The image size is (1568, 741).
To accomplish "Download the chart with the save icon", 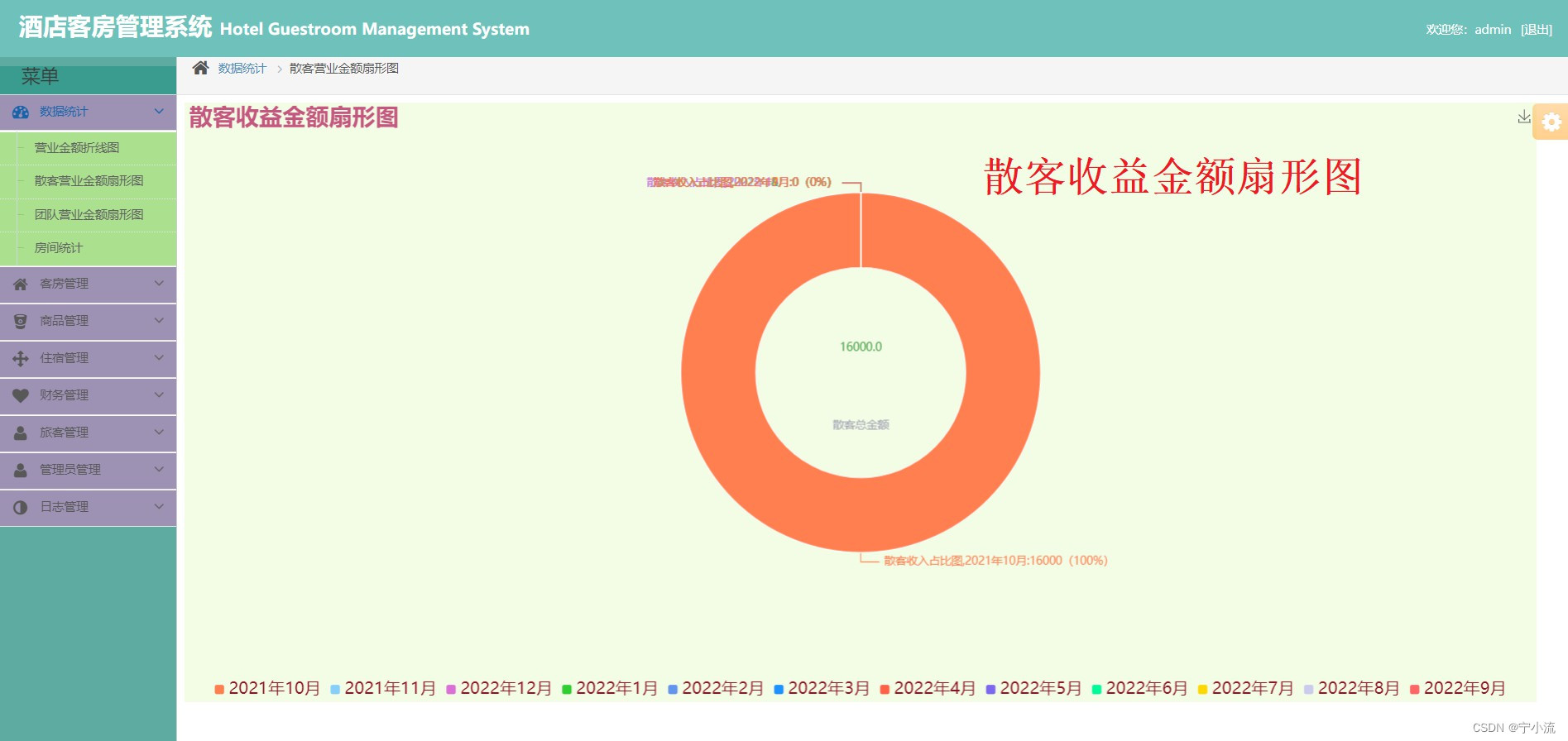I will 1523,117.
